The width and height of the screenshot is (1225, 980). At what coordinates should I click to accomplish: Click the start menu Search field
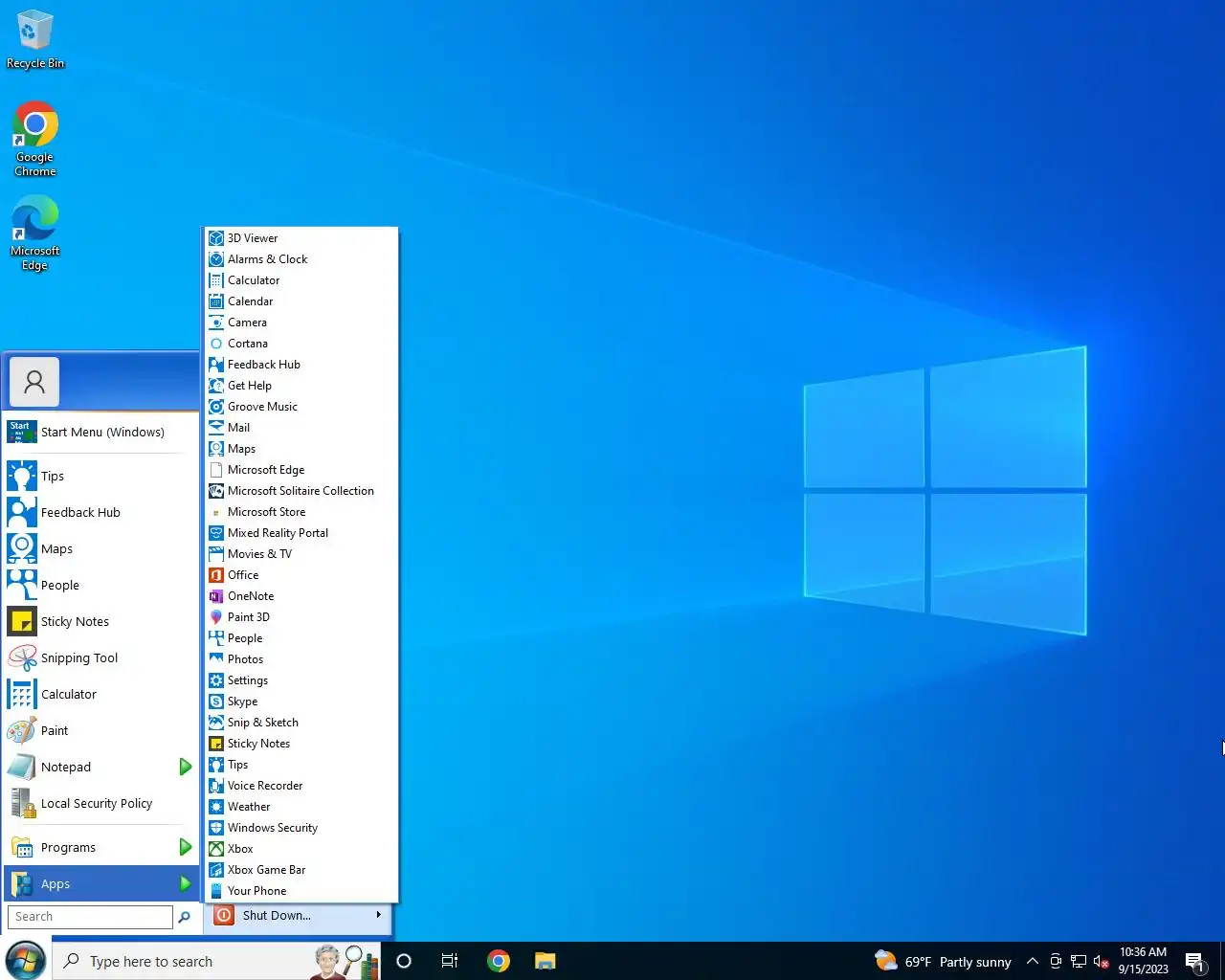click(90, 917)
